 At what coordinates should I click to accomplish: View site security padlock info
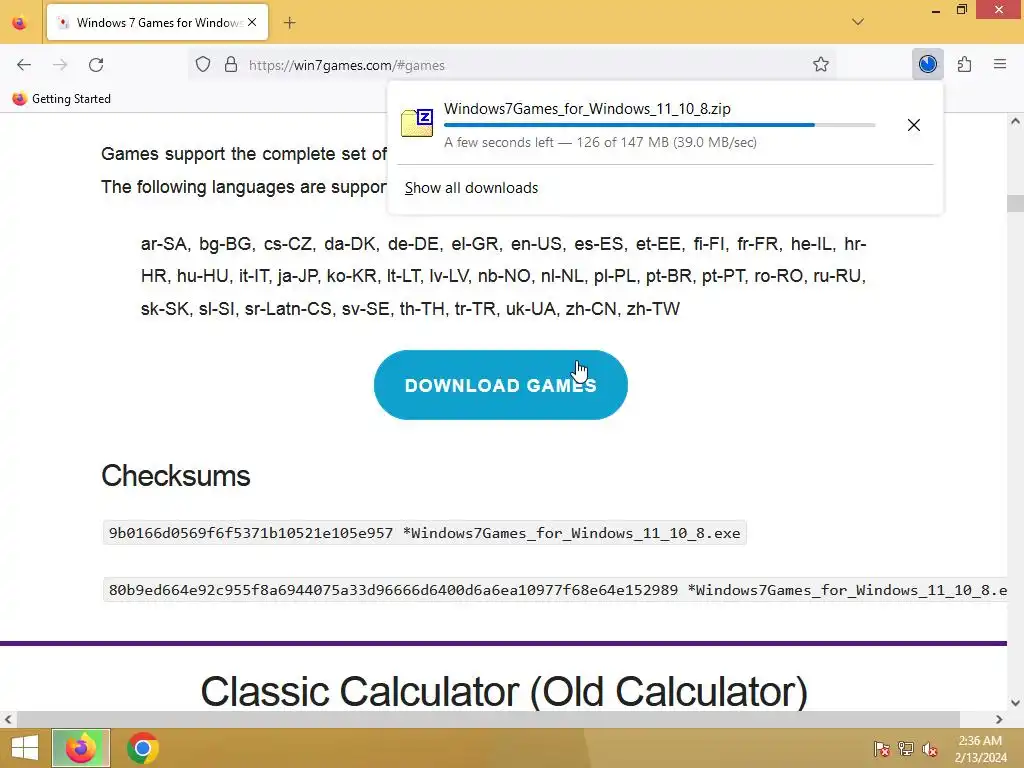(231, 65)
